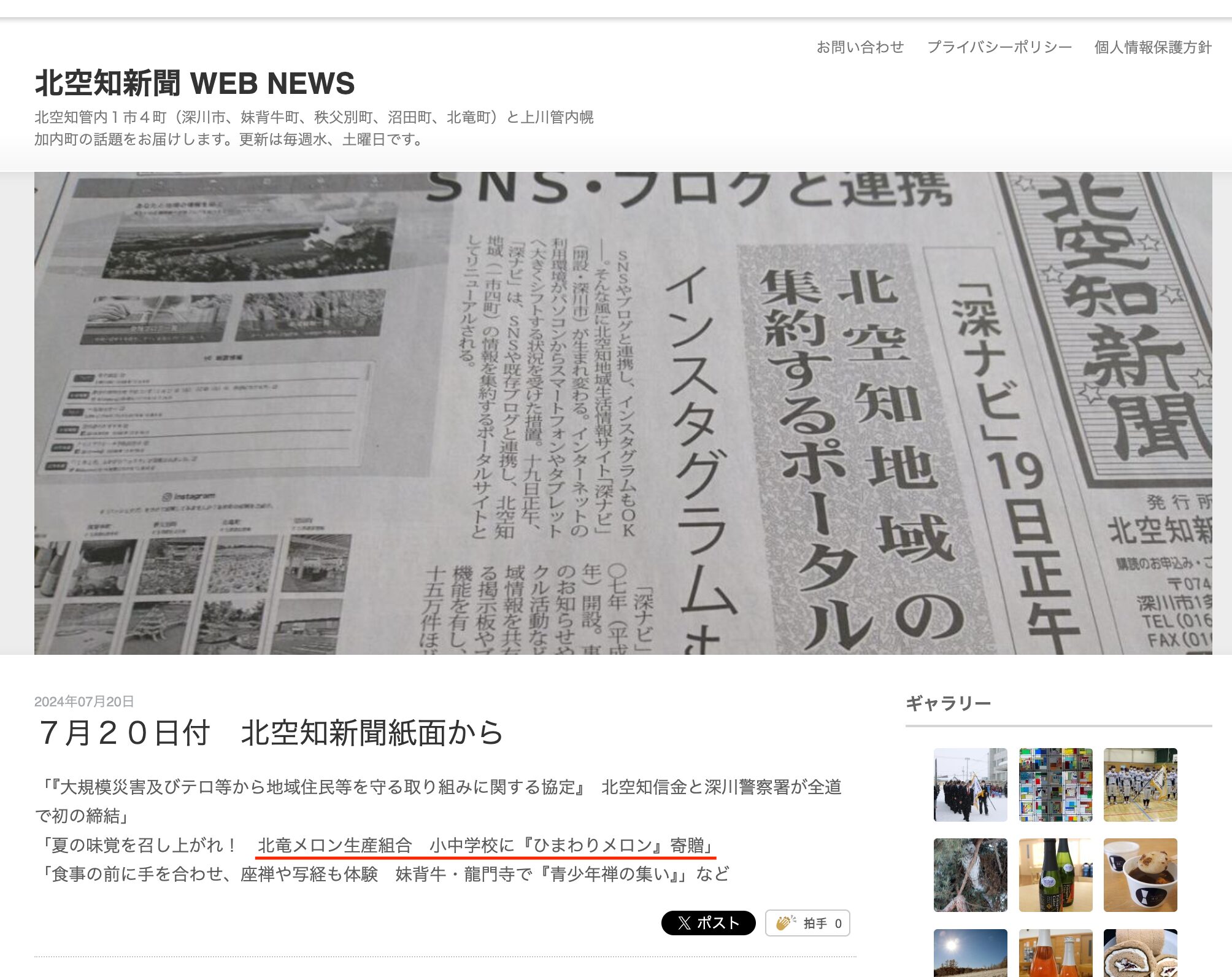Go to 北空知新聞 WEB NEWS home title
The image size is (1232, 977).
click(x=194, y=83)
